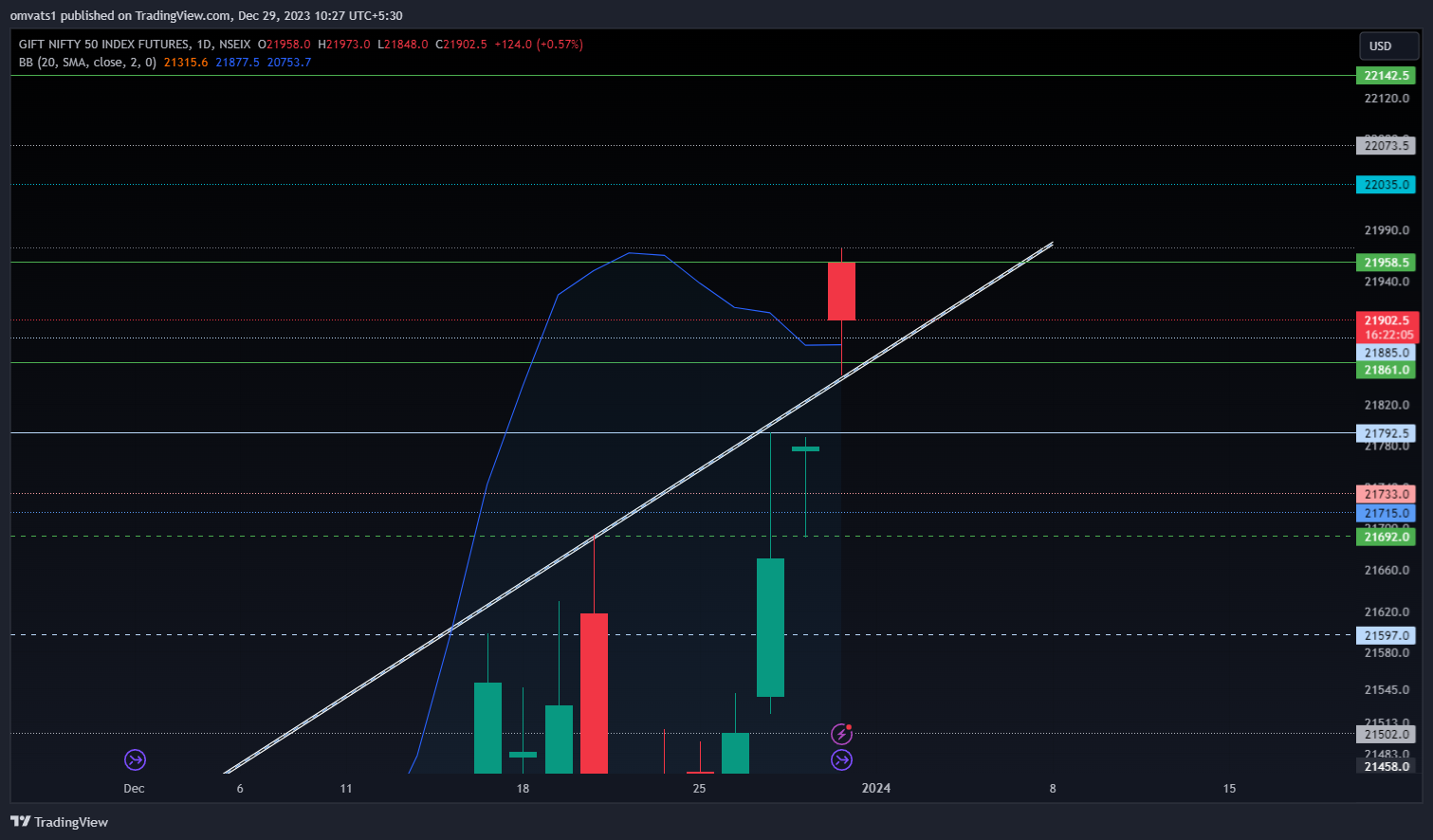The width and height of the screenshot is (1433, 840).
Task: Click the purple arrow icon below the lightning icon
Action: click(x=841, y=759)
